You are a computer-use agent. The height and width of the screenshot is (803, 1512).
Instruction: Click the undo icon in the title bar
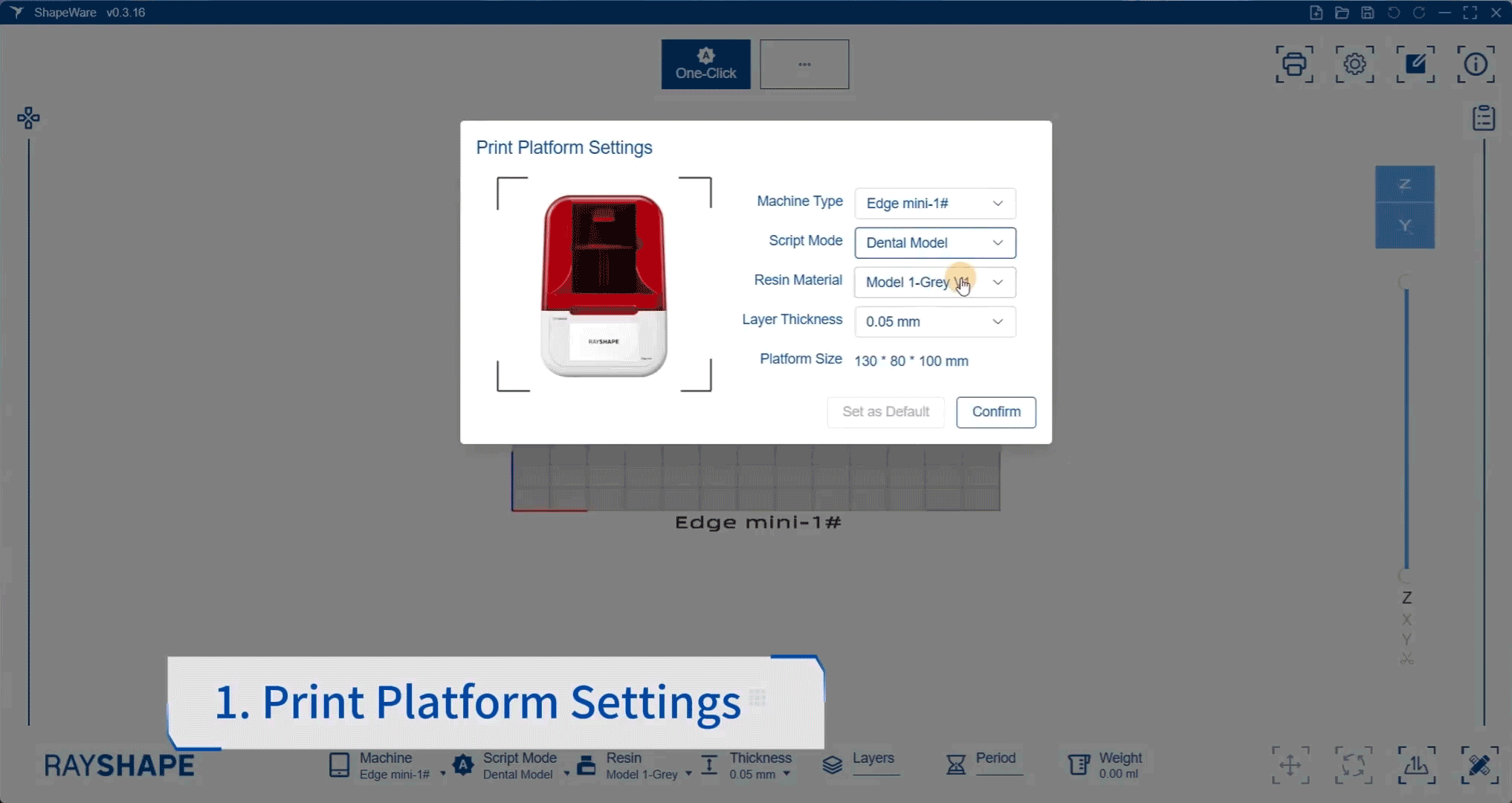(1394, 12)
